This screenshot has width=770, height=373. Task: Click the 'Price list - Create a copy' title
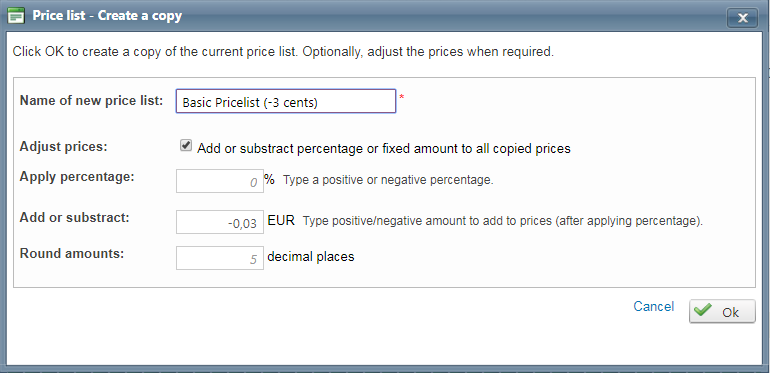(x=107, y=16)
